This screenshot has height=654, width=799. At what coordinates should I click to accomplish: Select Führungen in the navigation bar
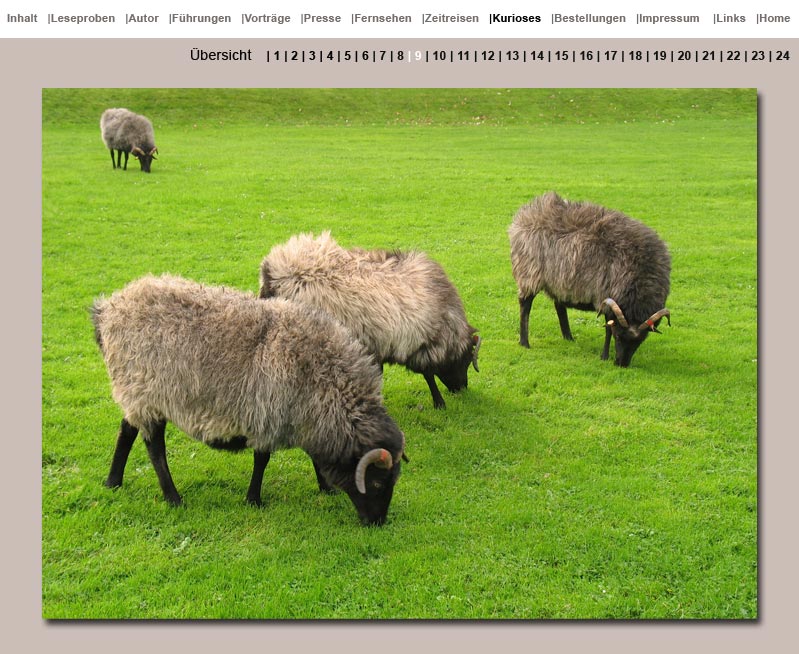pos(201,18)
